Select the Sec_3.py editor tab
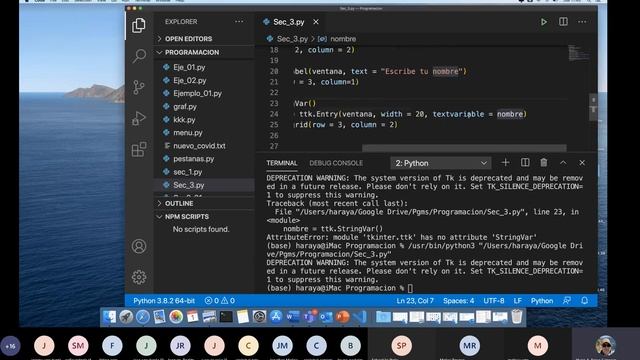Screen dimensions: 640x360 289,22
